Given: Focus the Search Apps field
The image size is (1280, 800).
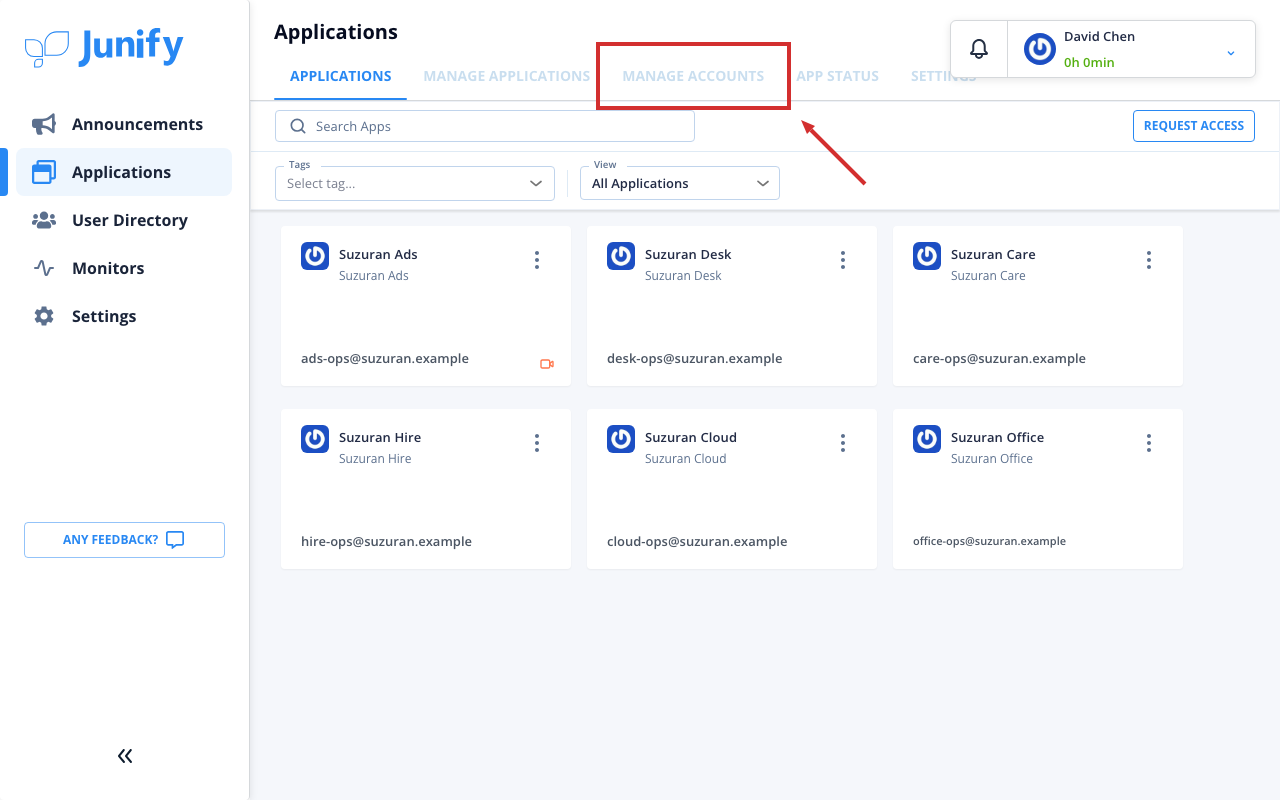Looking at the screenshot, I should tap(485, 126).
